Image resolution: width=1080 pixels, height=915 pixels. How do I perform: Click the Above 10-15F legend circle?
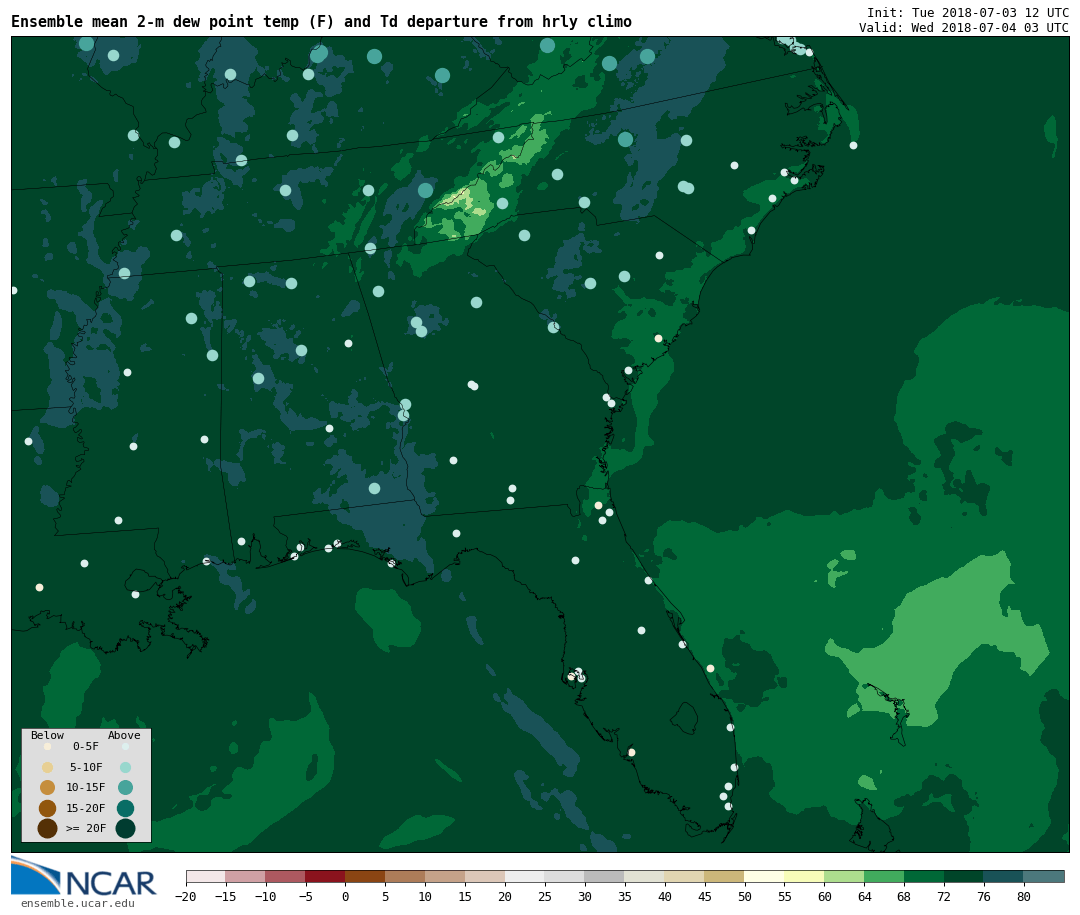coord(125,787)
